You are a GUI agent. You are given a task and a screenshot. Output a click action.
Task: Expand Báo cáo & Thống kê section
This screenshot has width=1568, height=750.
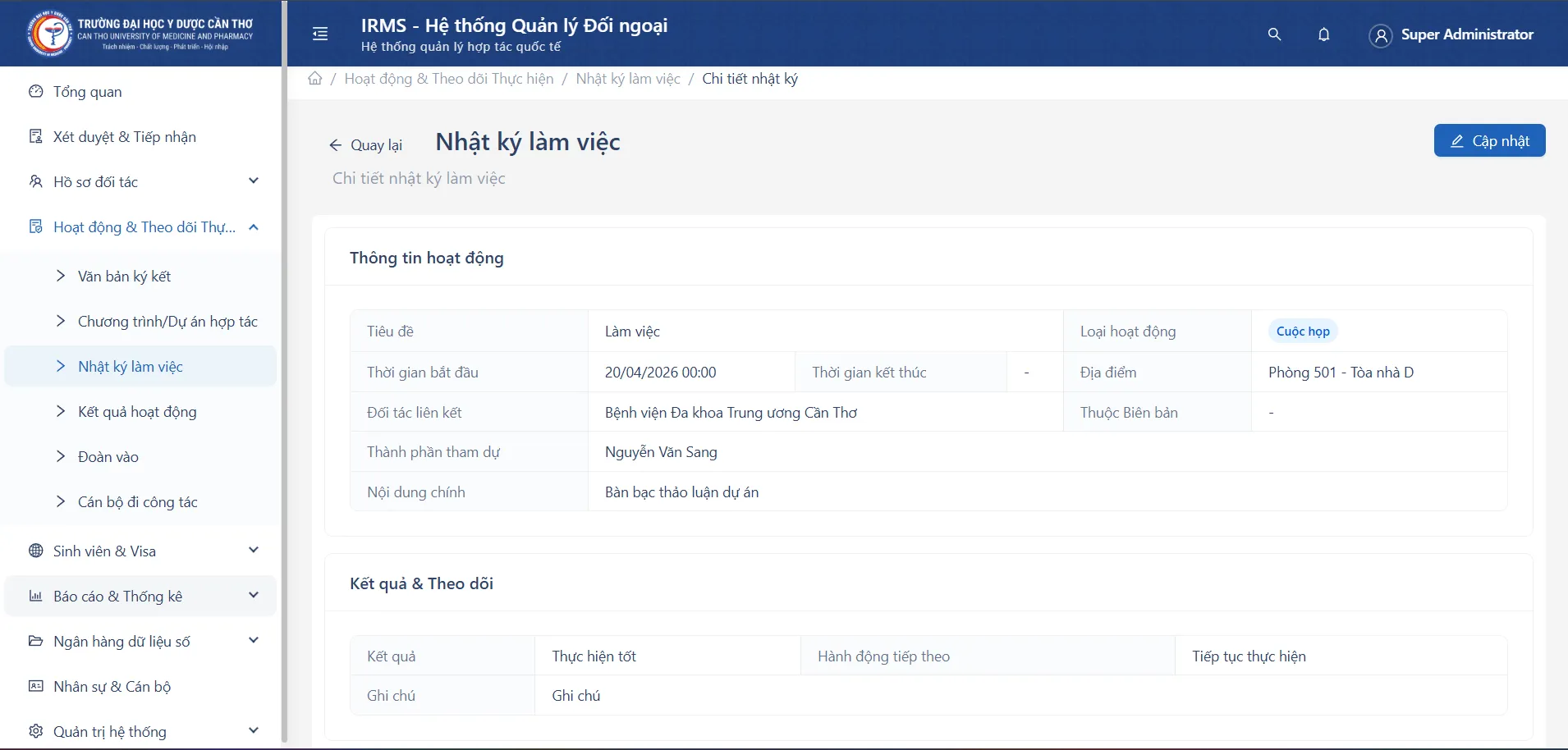point(118,596)
